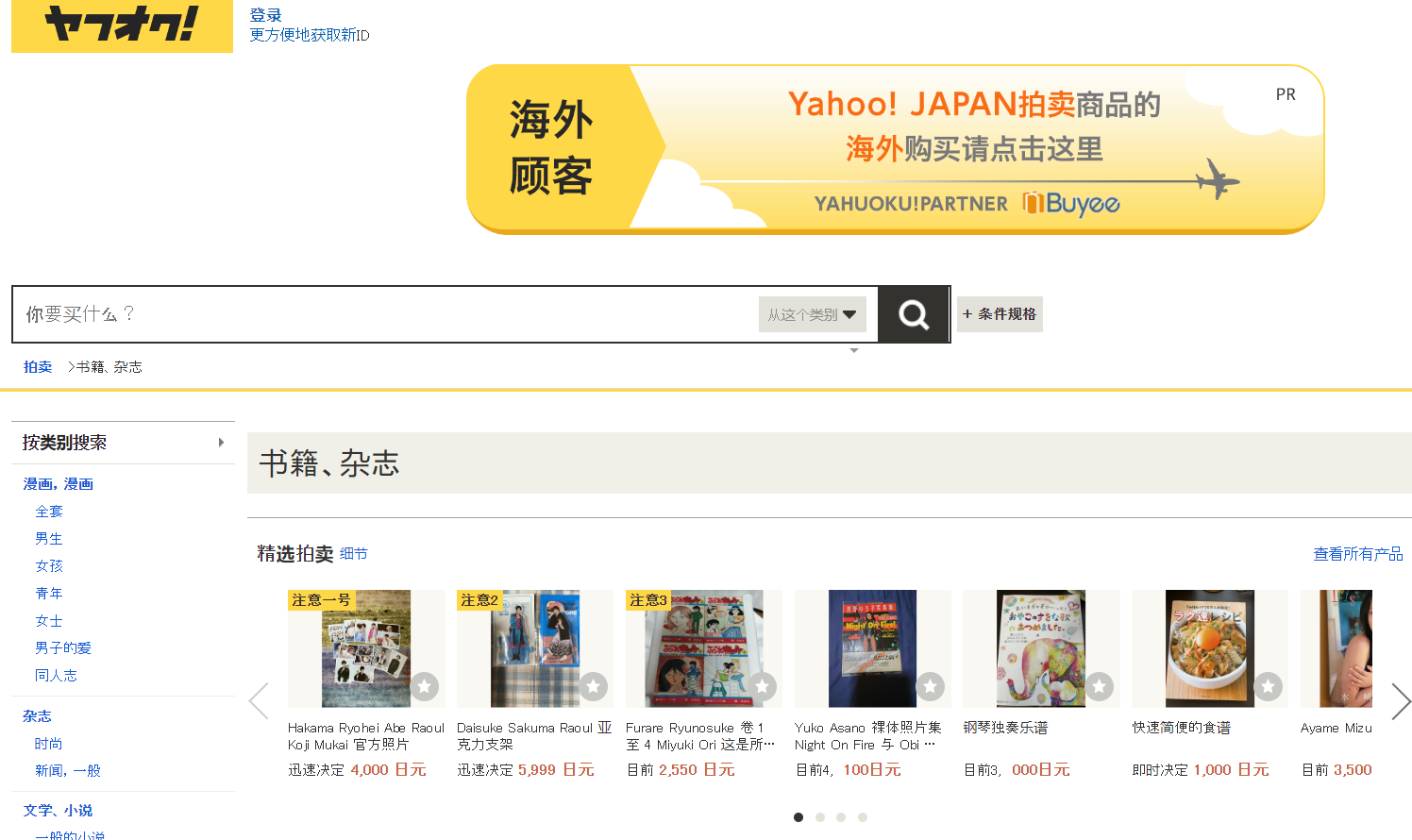Click the magnifier search button
This screenshot has width=1412, height=840.
(x=913, y=314)
